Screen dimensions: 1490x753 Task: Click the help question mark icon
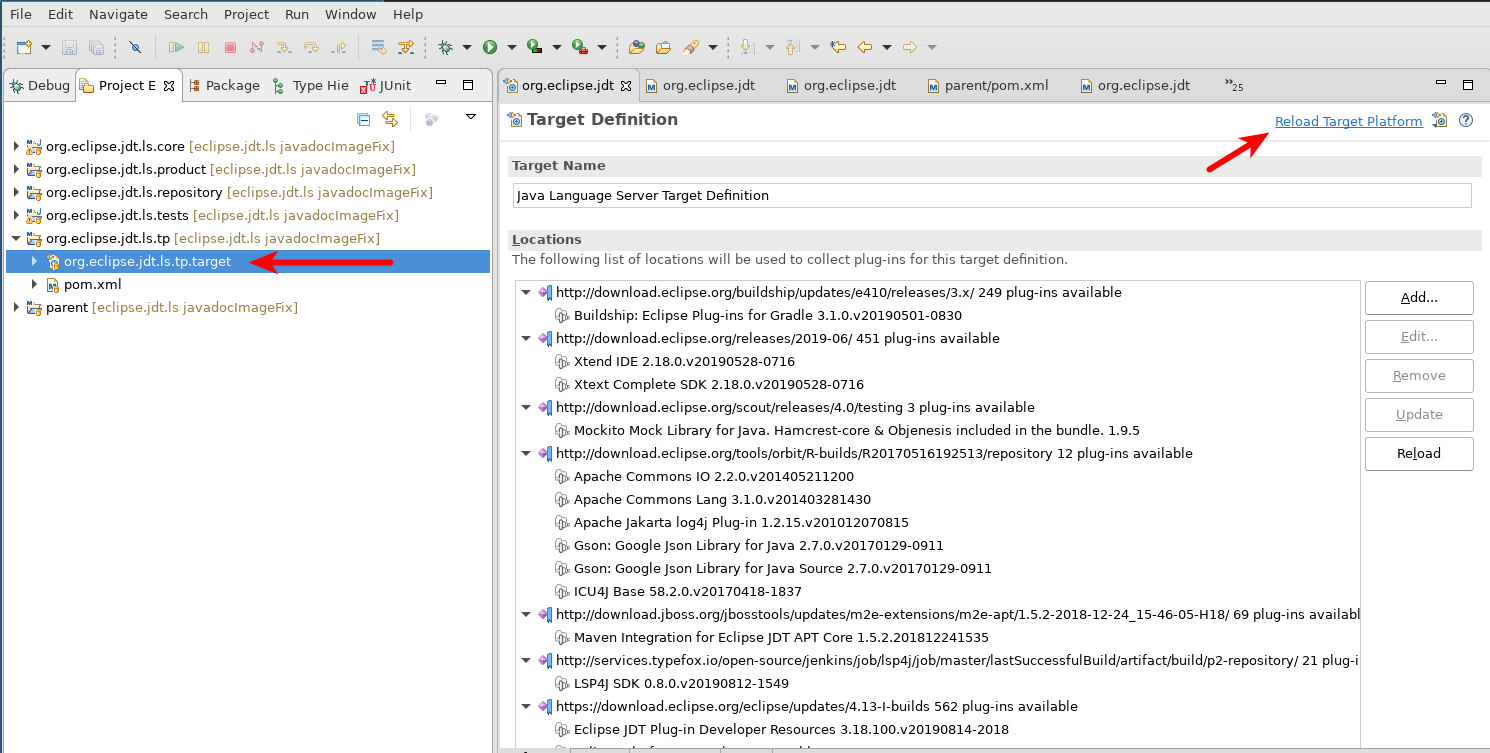point(1466,120)
